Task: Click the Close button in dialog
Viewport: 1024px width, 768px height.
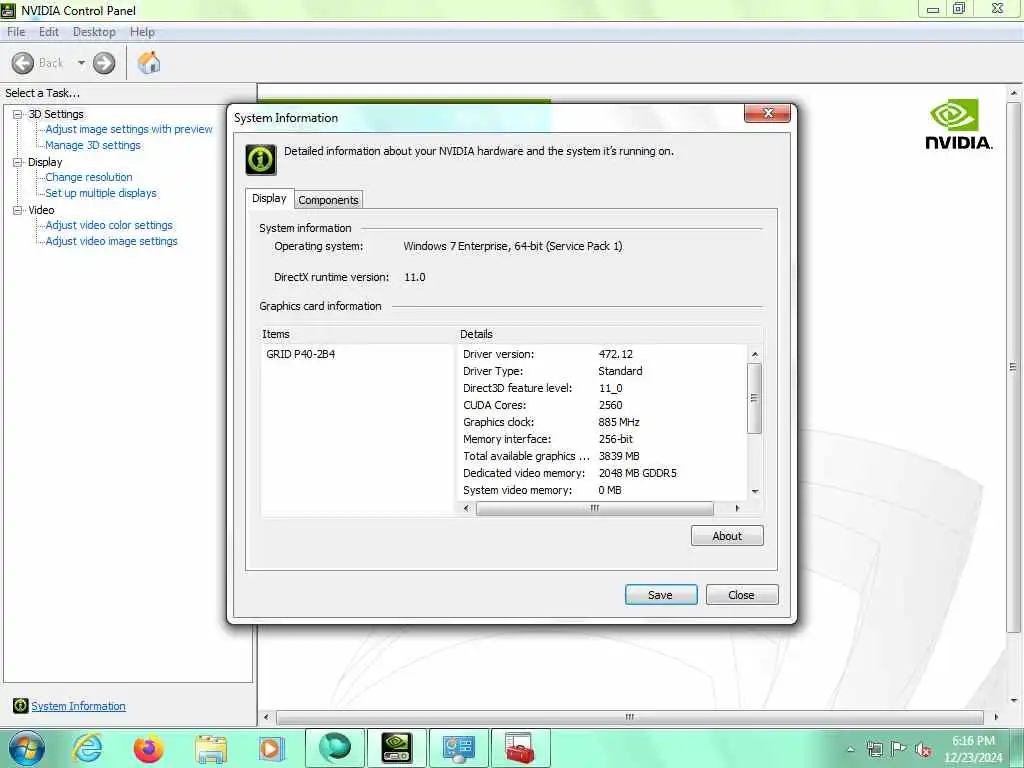Action: tap(742, 595)
